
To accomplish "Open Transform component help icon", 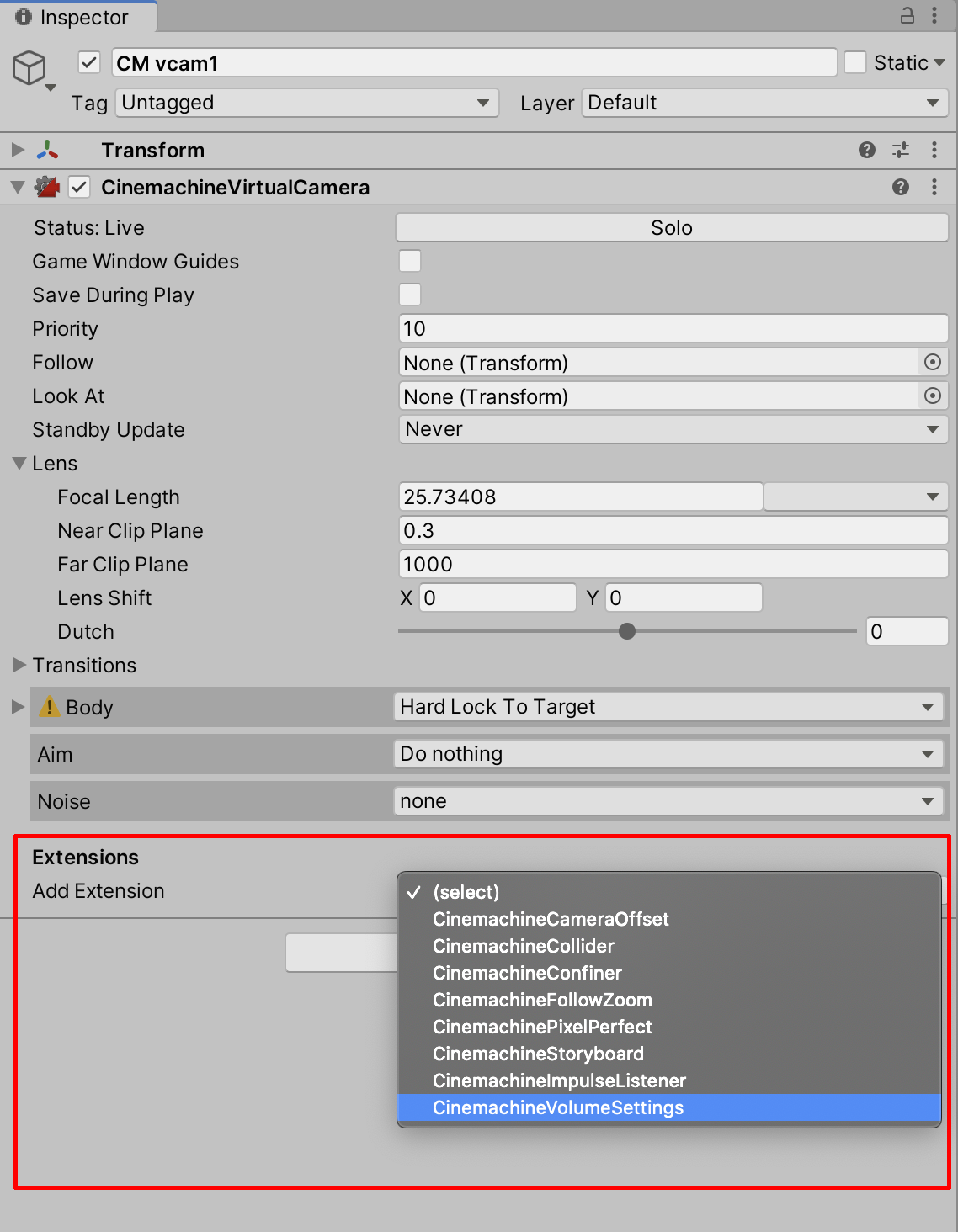I will [x=867, y=150].
